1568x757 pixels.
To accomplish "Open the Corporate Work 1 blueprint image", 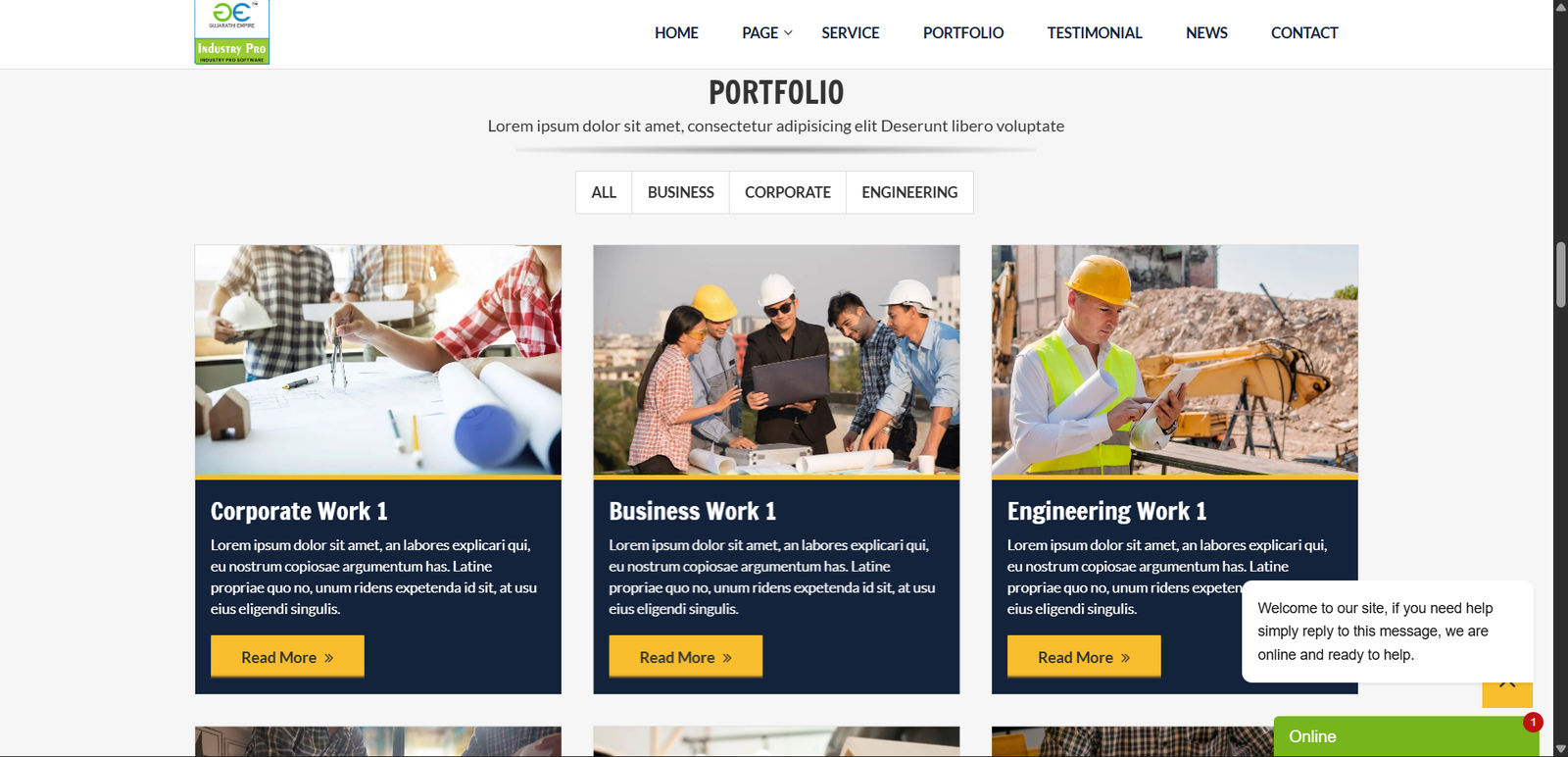I will coord(378,360).
